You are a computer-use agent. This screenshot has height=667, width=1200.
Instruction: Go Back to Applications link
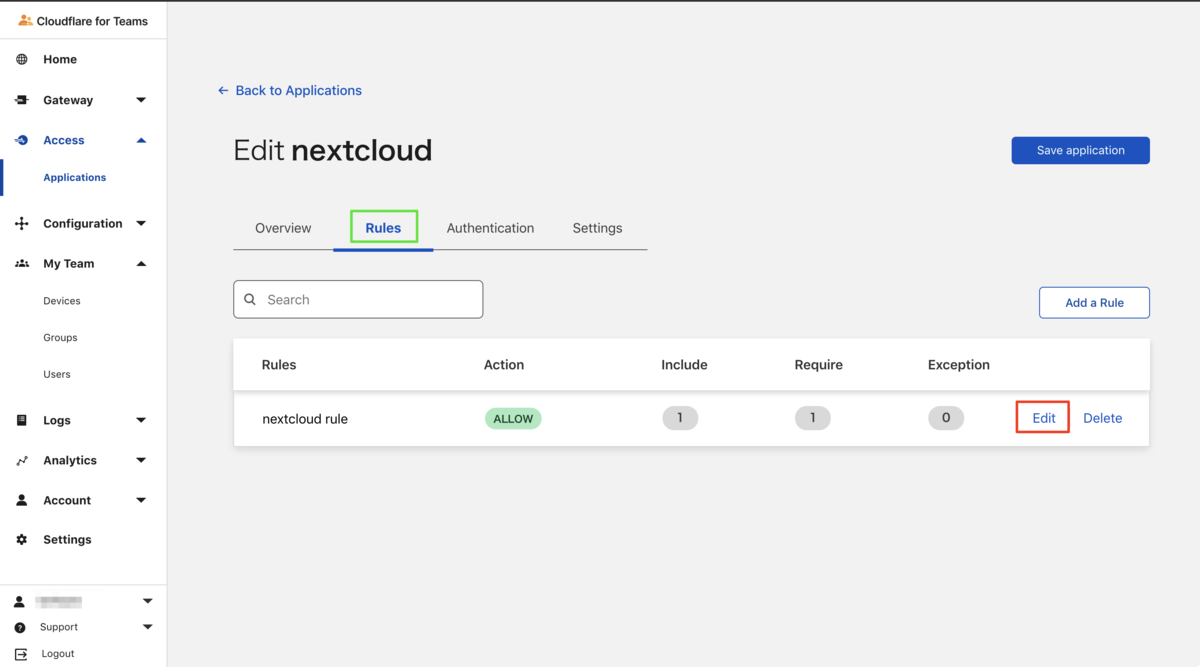(x=299, y=90)
